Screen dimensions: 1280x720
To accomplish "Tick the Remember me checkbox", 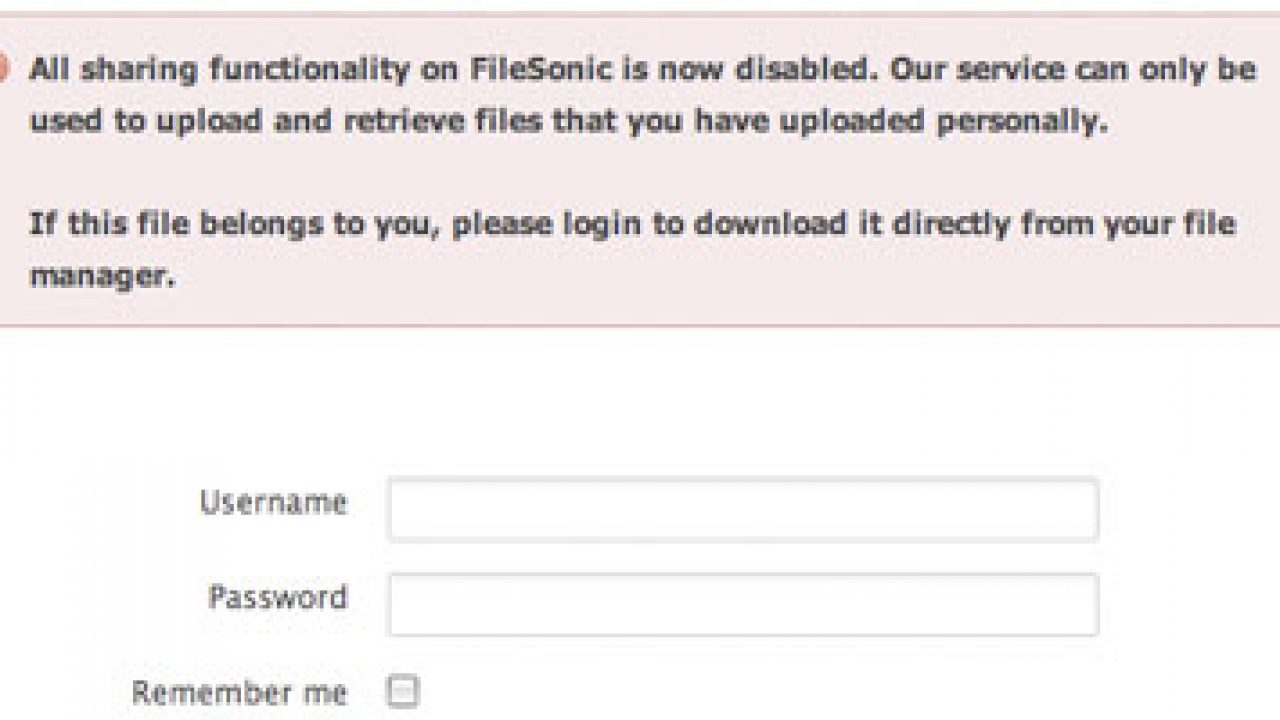I will 403,691.
